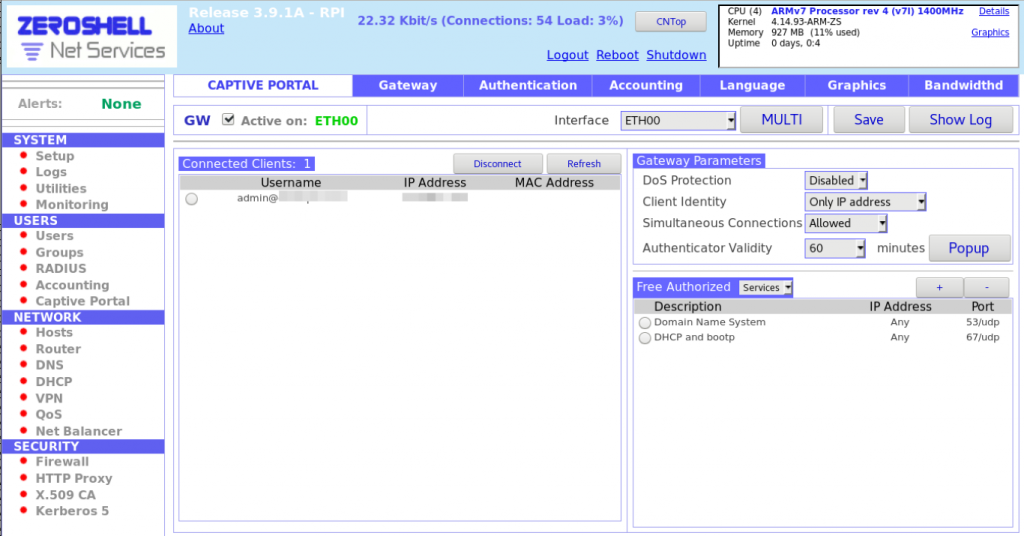The width and height of the screenshot is (1024, 536).
Task: Click the MULTI button
Action: [x=782, y=119]
